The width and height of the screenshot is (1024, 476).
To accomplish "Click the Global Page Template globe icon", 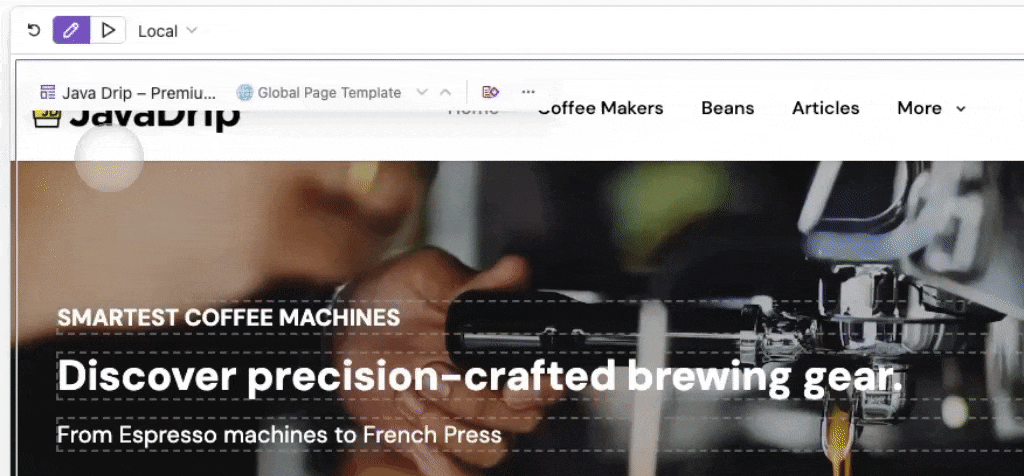I will pyautogui.click(x=244, y=93).
